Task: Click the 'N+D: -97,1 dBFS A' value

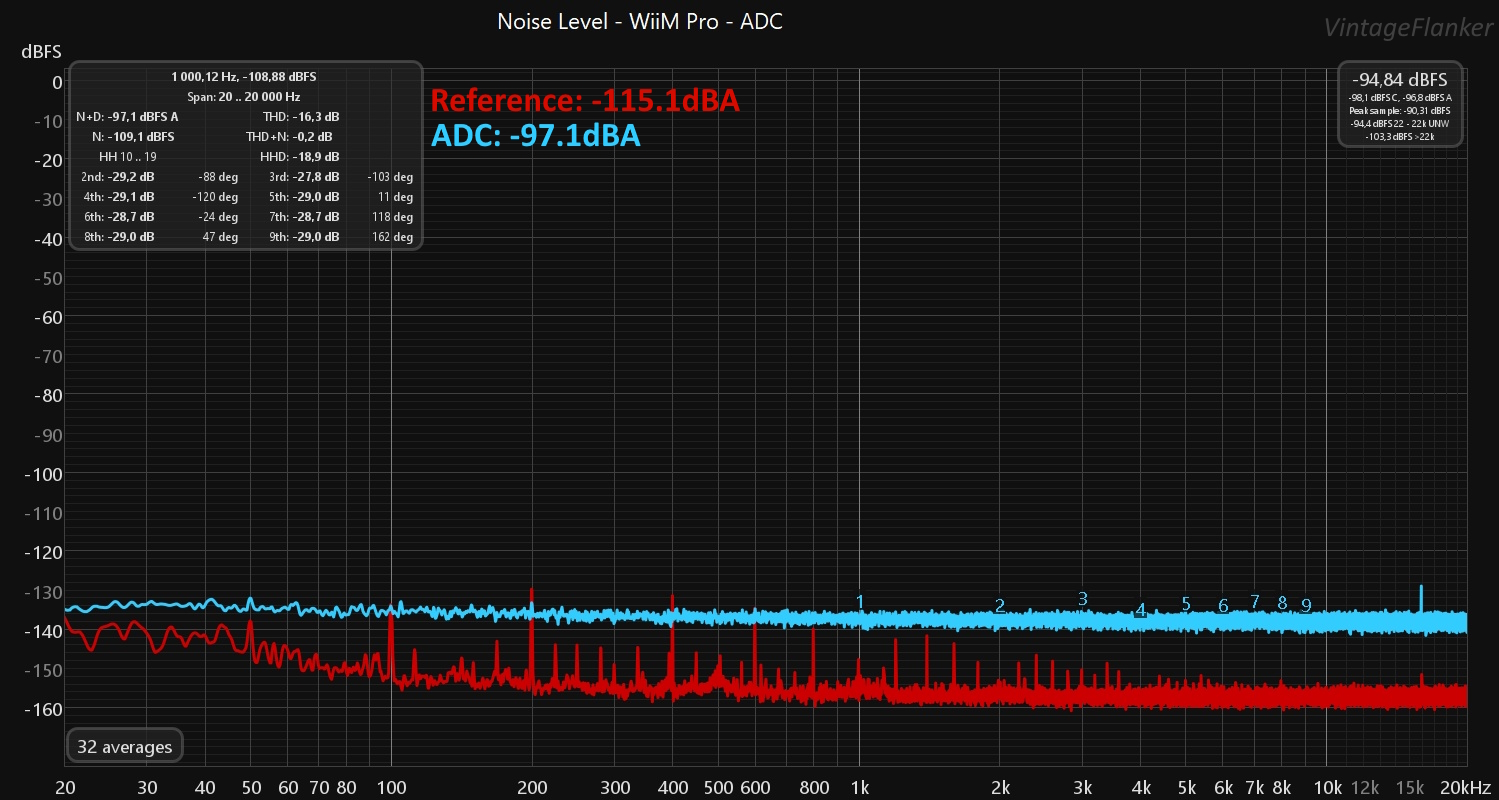Action: (x=127, y=117)
